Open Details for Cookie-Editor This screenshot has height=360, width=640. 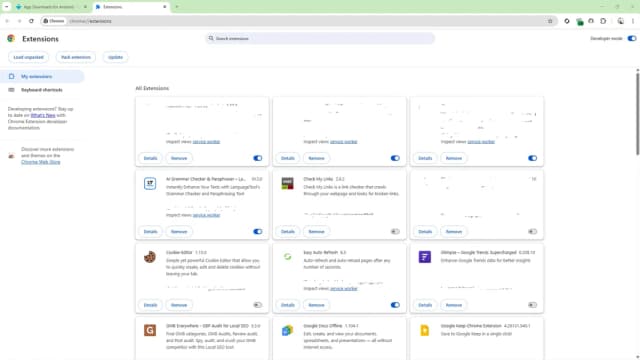coord(150,305)
